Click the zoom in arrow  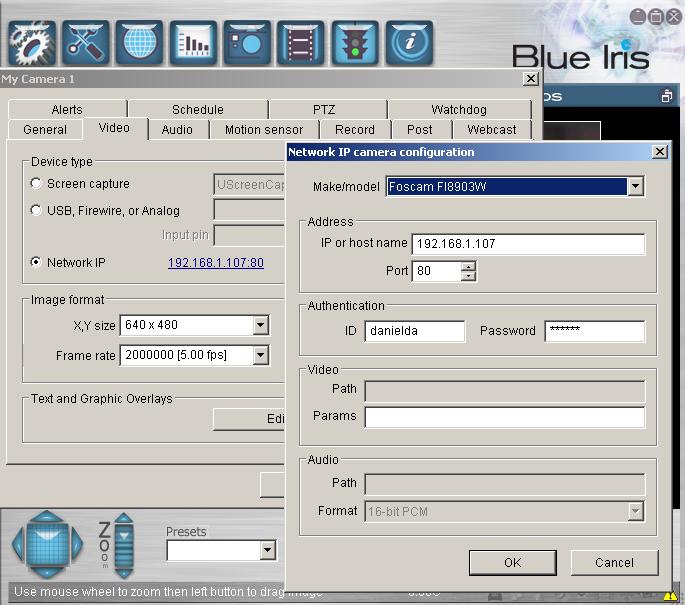124,519
